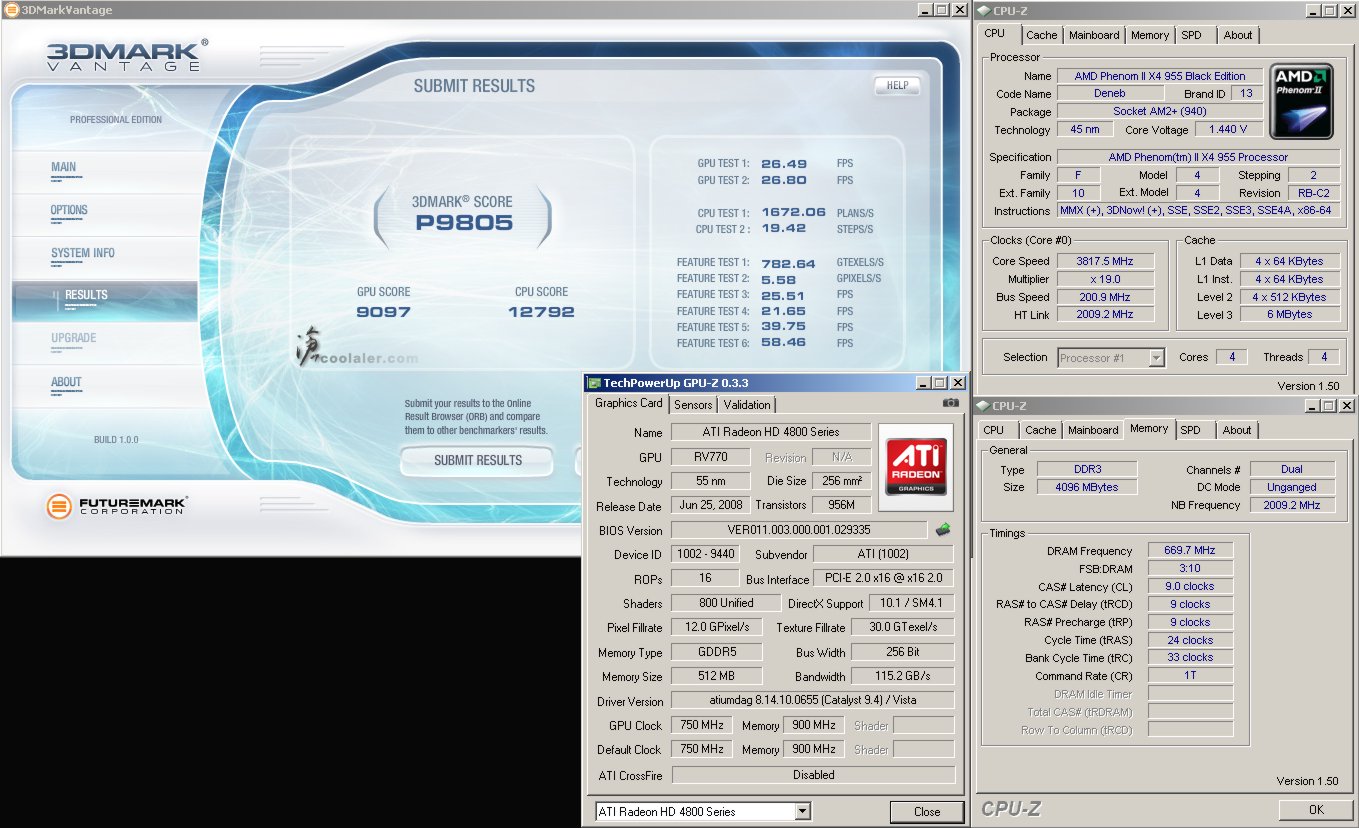
Task: Switch to the Sensors tab in GPU-Z
Action: tap(693, 405)
